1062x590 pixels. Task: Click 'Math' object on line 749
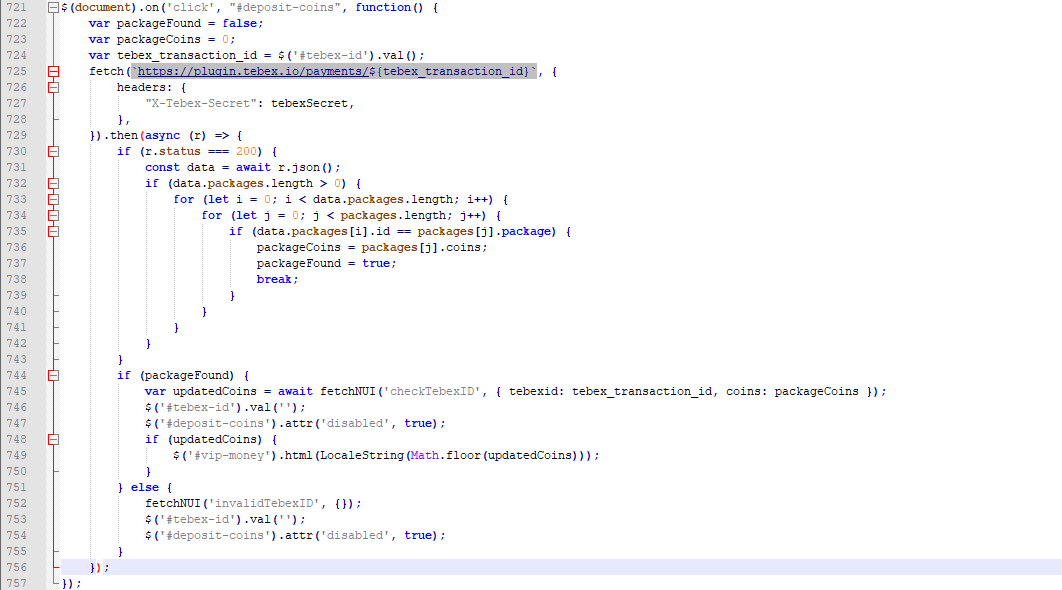[425, 455]
